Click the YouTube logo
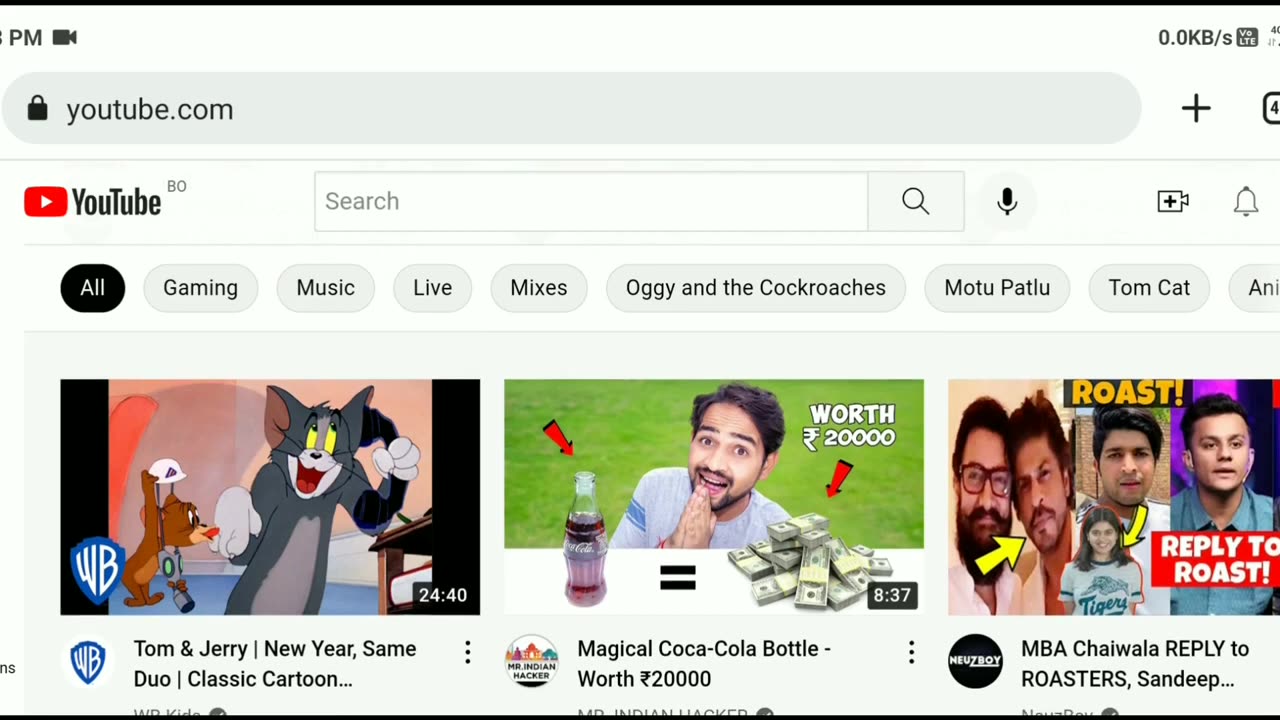 click(x=92, y=202)
